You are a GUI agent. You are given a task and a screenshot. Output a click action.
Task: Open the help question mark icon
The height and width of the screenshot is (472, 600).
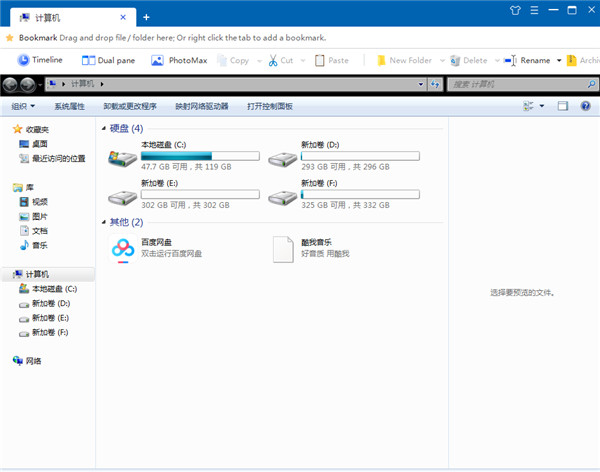tap(585, 106)
